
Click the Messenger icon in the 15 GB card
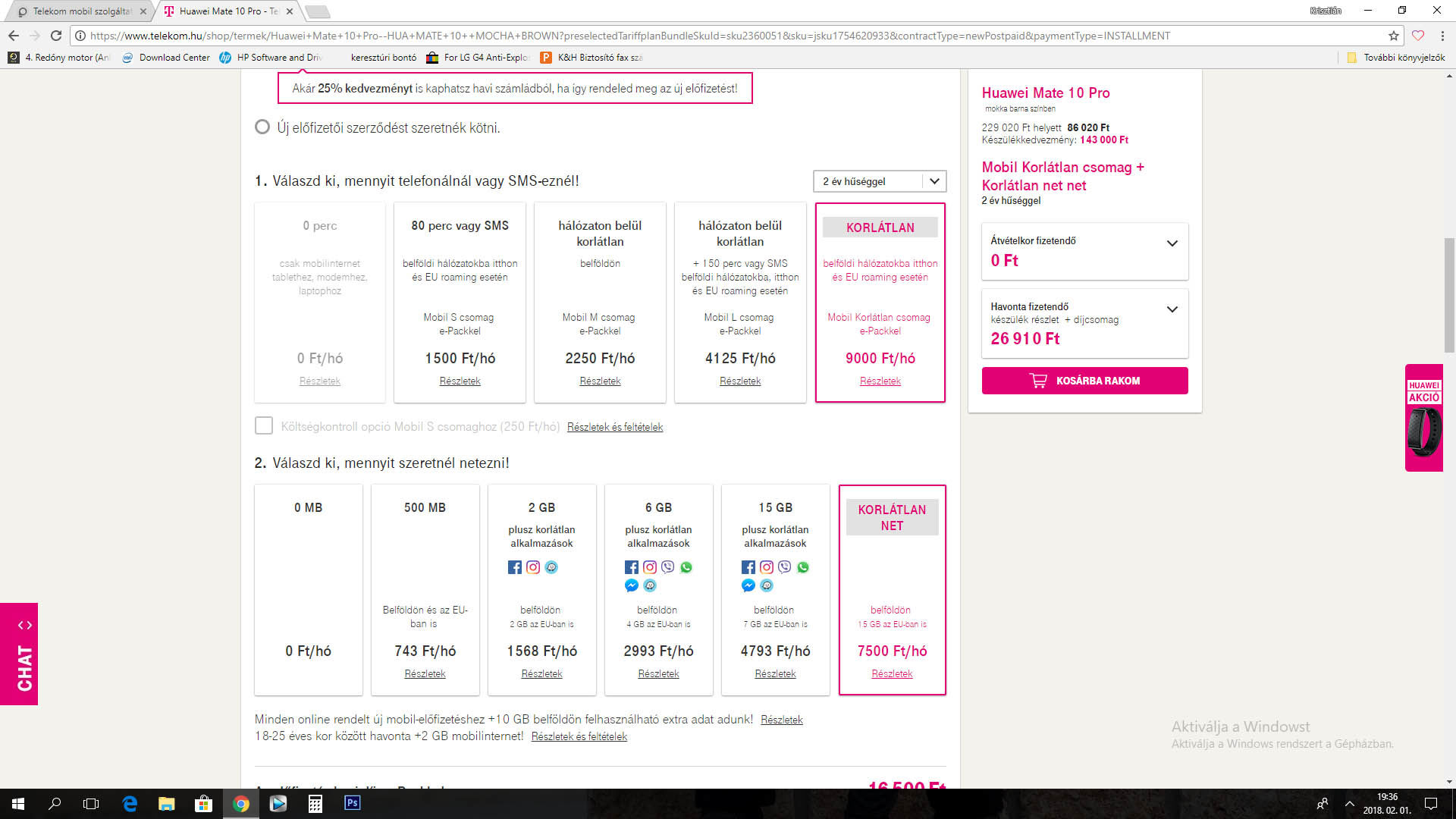(x=748, y=585)
